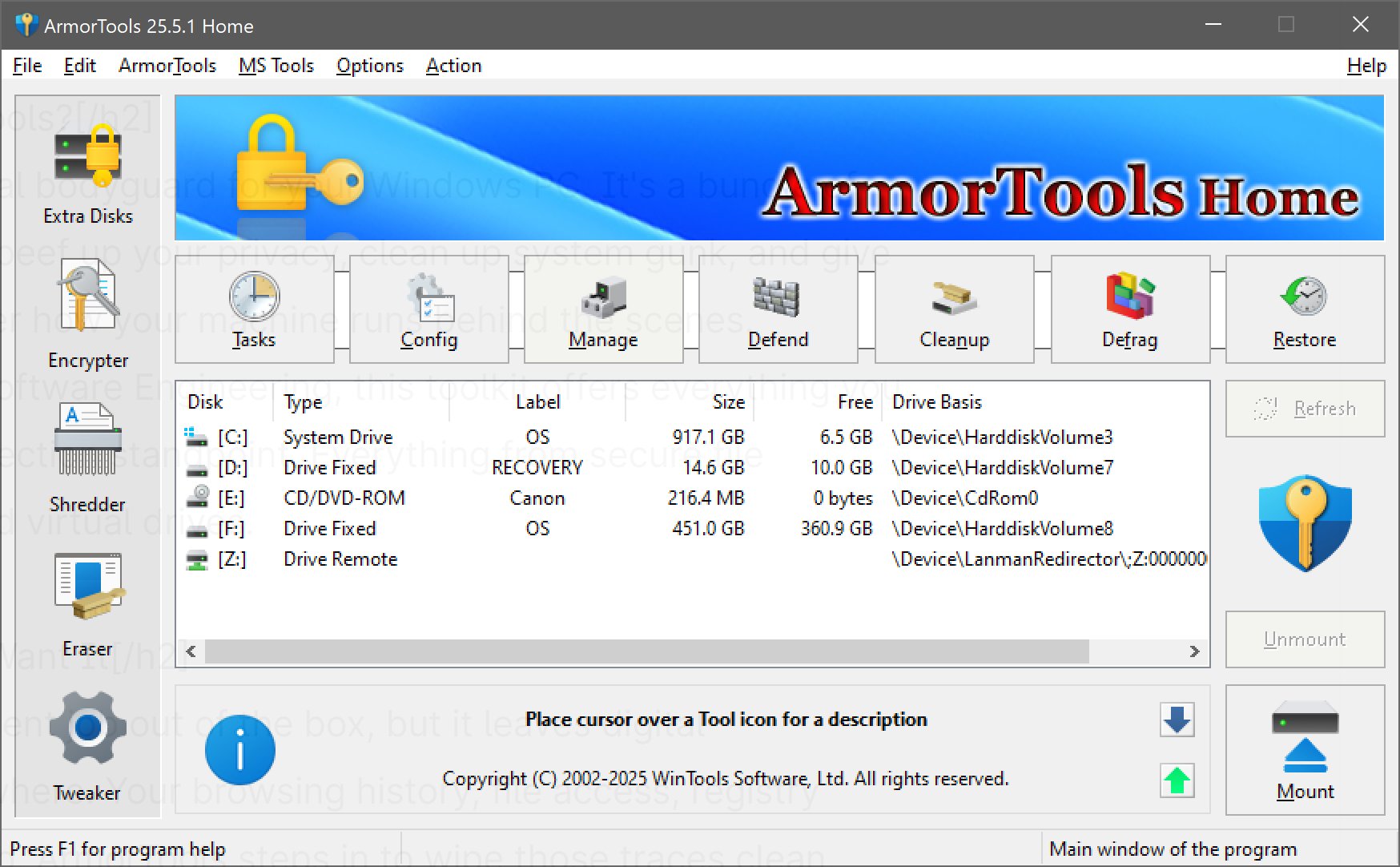Select the Restore tool

1305,310
